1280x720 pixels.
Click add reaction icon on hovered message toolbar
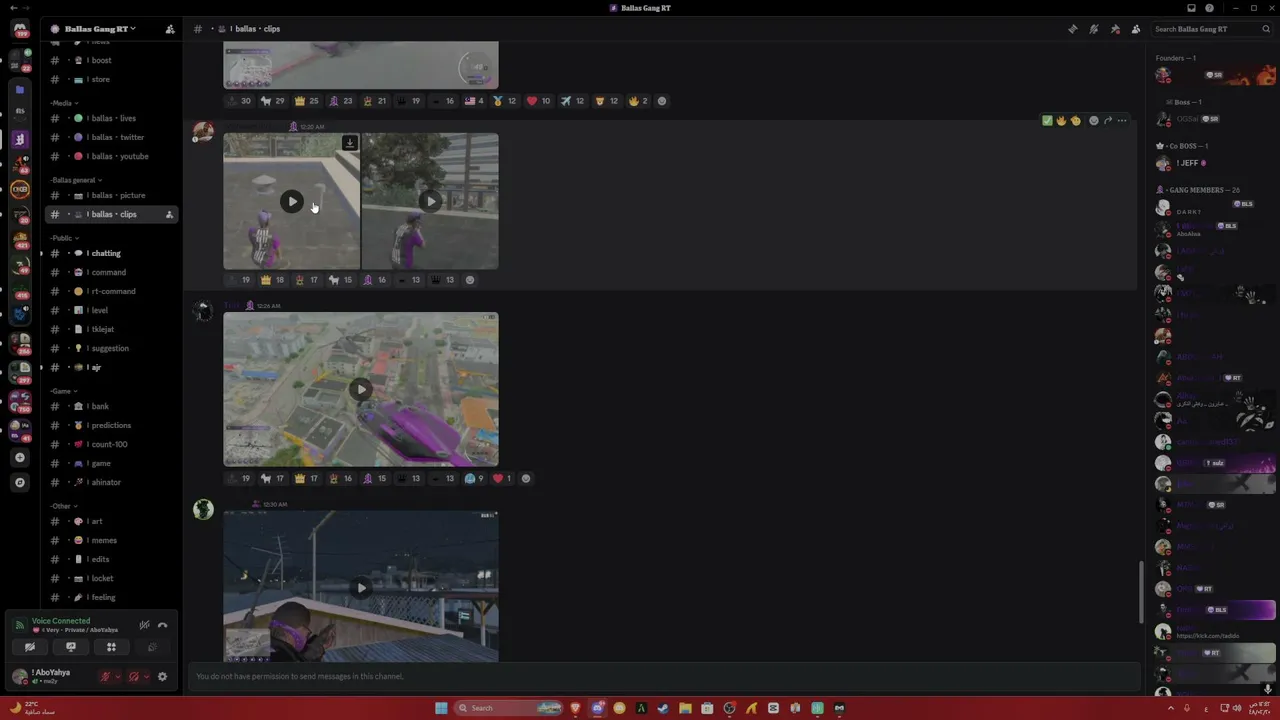(x=1093, y=121)
